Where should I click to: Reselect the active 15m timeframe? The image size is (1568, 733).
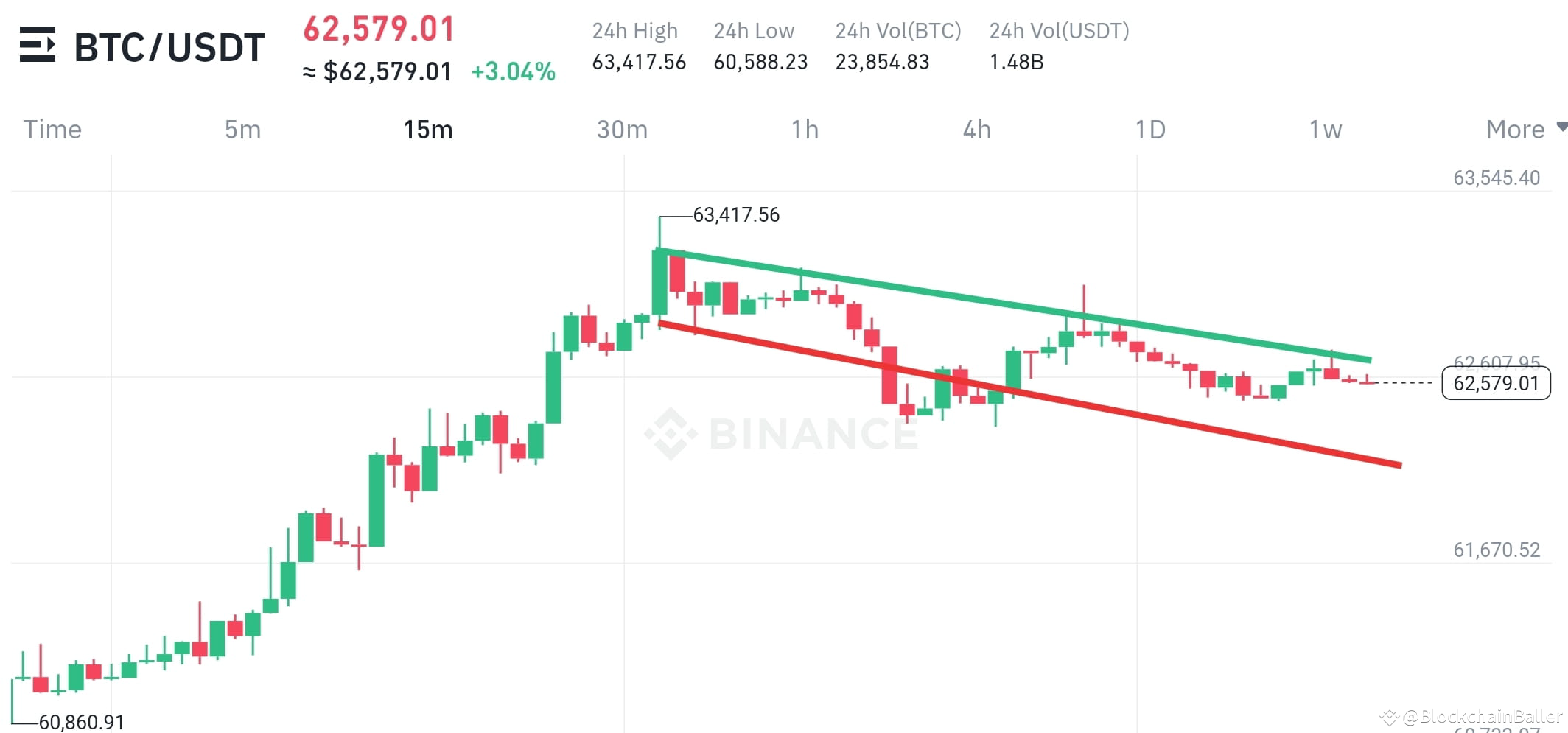[x=428, y=129]
